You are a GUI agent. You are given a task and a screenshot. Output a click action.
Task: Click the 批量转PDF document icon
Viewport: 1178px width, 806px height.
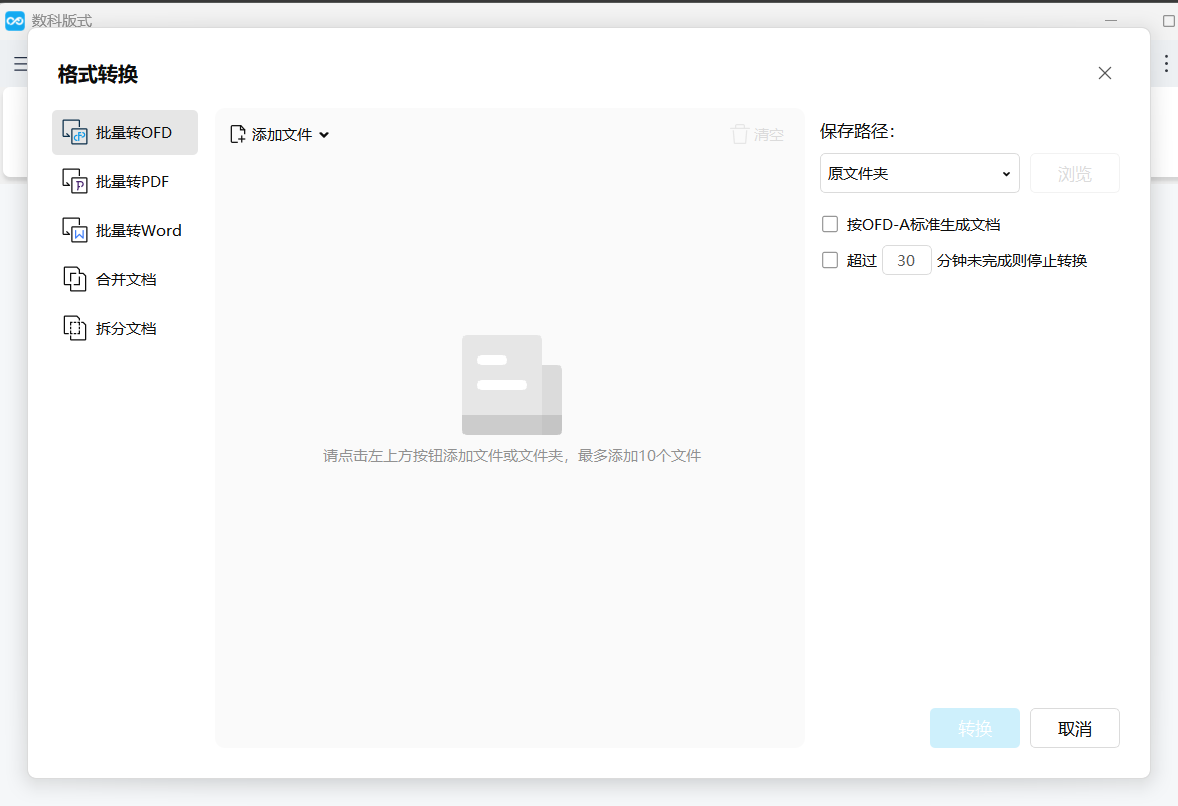[74, 181]
